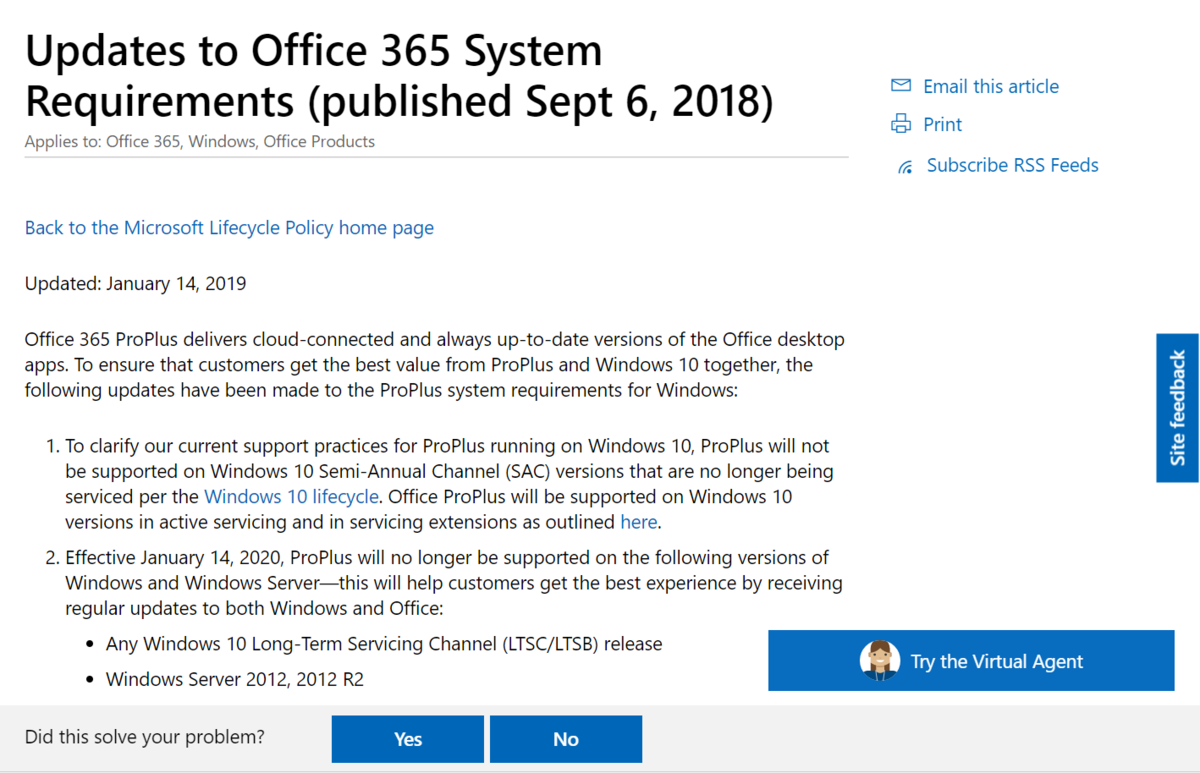Click the Virtual Agent avatar icon

[880, 660]
